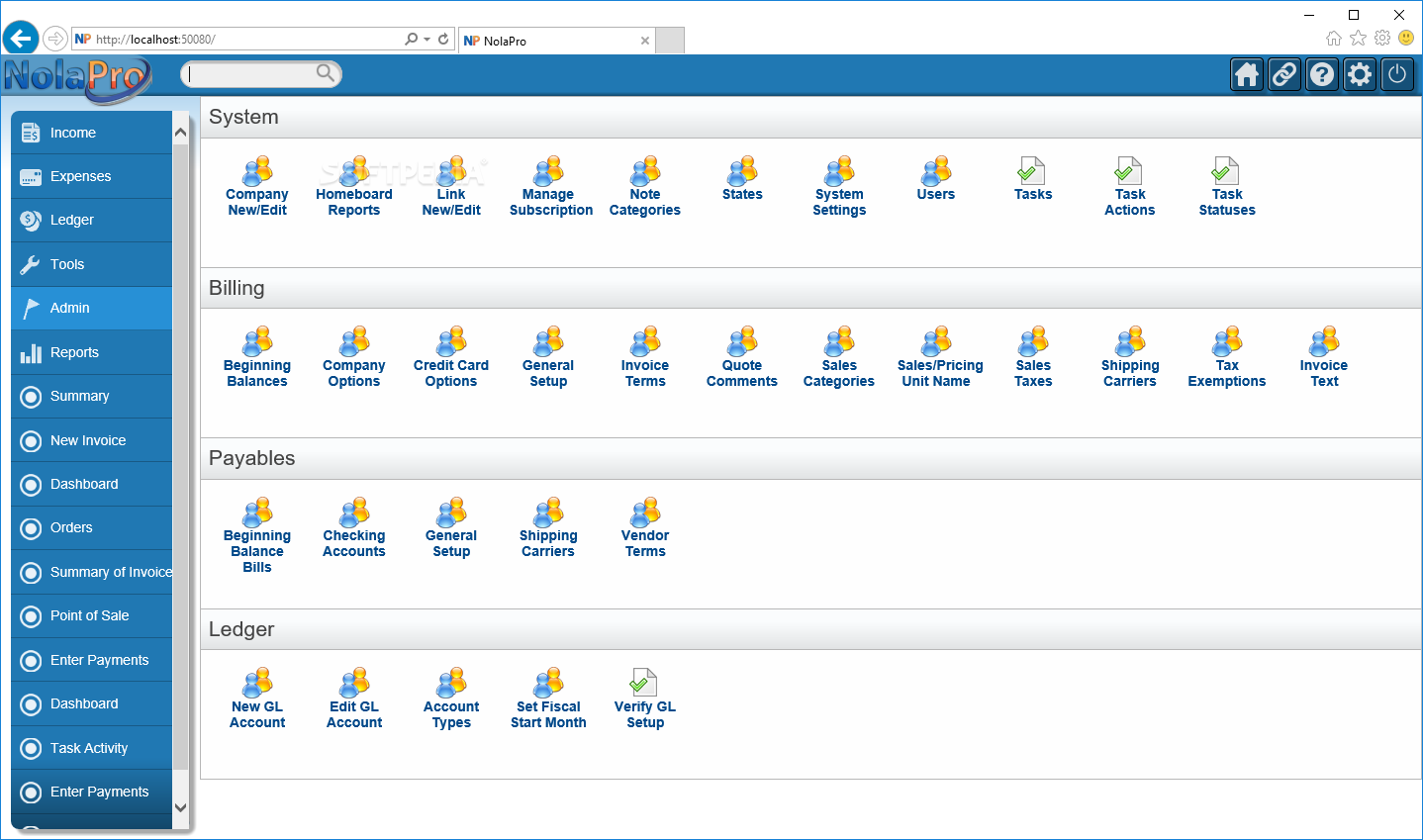Open Payables General Setup
This screenshot has width=1423, height=840.
(451, 527)
